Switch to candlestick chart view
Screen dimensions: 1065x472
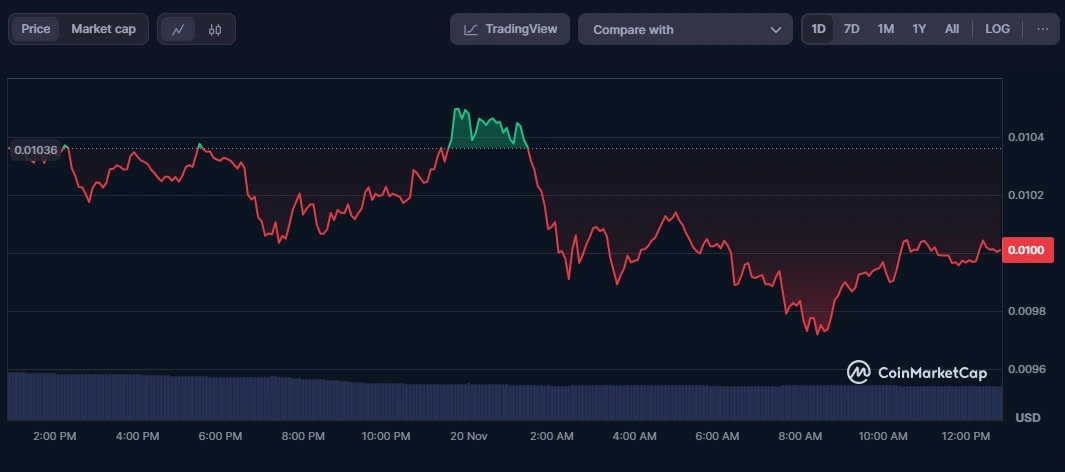pyautogui.click(x=215, y=29)
